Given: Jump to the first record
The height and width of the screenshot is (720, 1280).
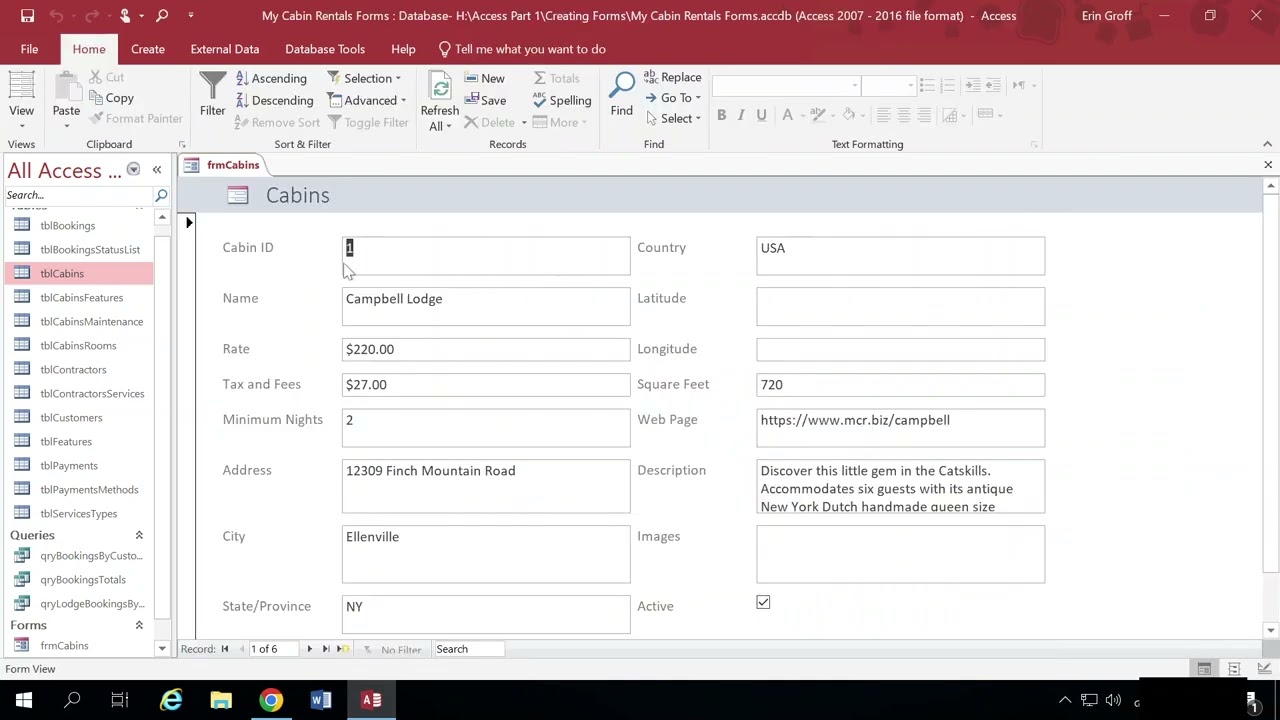Looking at the screenshot, I should [x=225, y=649].
